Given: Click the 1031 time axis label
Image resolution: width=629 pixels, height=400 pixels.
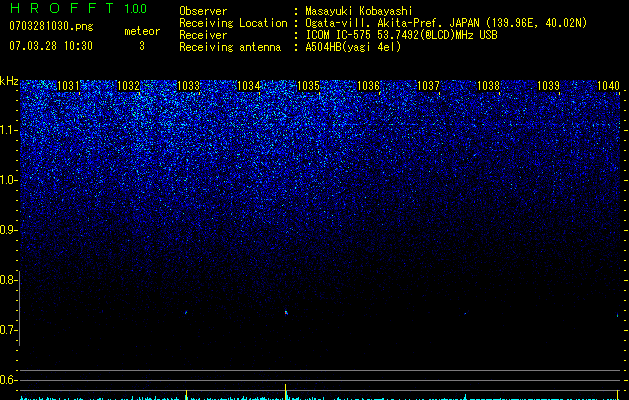Looking at the screenshot, I should point(68,86).
